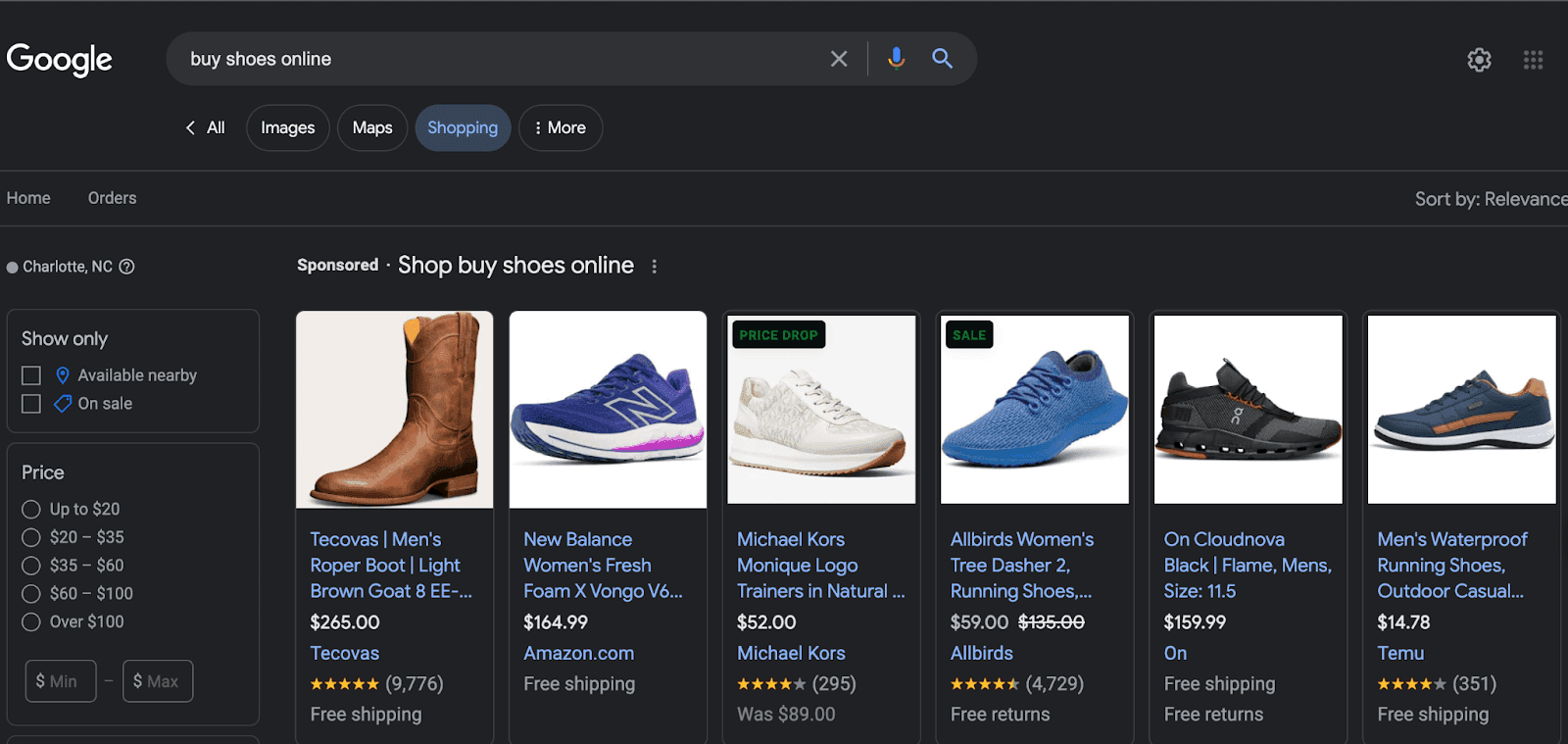
Task: Click the star rating for Allbirds Tree Dasher
Action: click(x=985, y=684)
